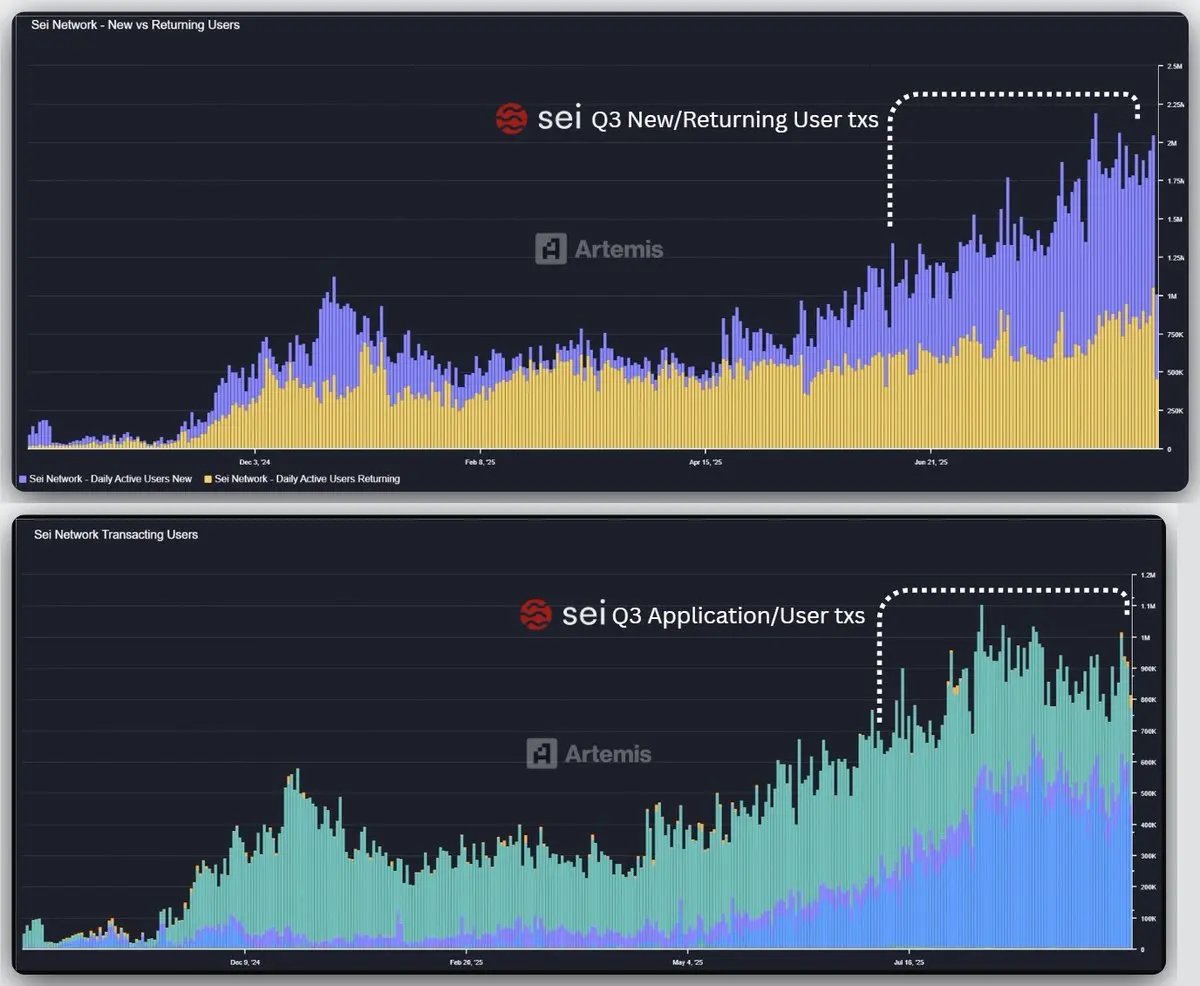The height and width of the screenshot is (986, 1200).
Task: Click the 'Feb 8, '25' x-axis label
Action: pos(480,462)
